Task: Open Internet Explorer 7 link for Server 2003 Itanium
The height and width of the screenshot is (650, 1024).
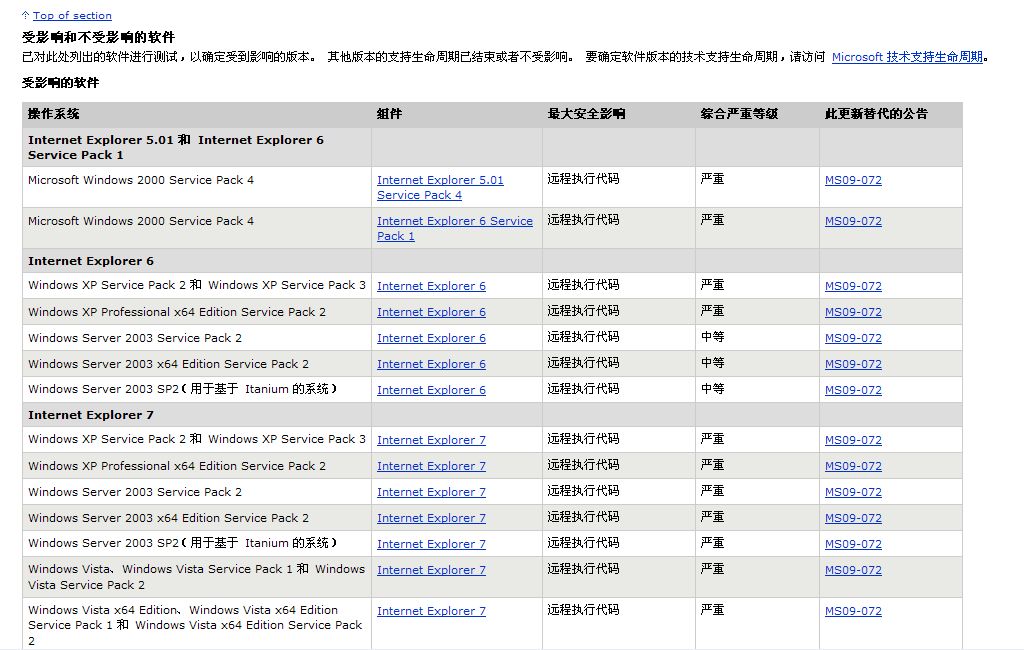Action: pos(431,544)
